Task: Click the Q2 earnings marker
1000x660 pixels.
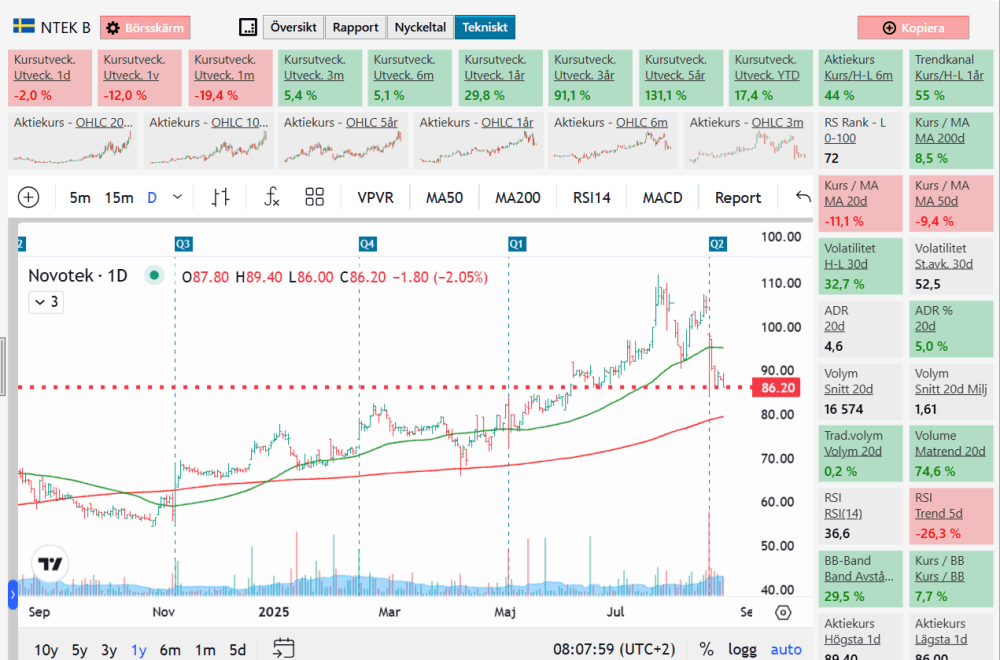Action: [717, 244]
